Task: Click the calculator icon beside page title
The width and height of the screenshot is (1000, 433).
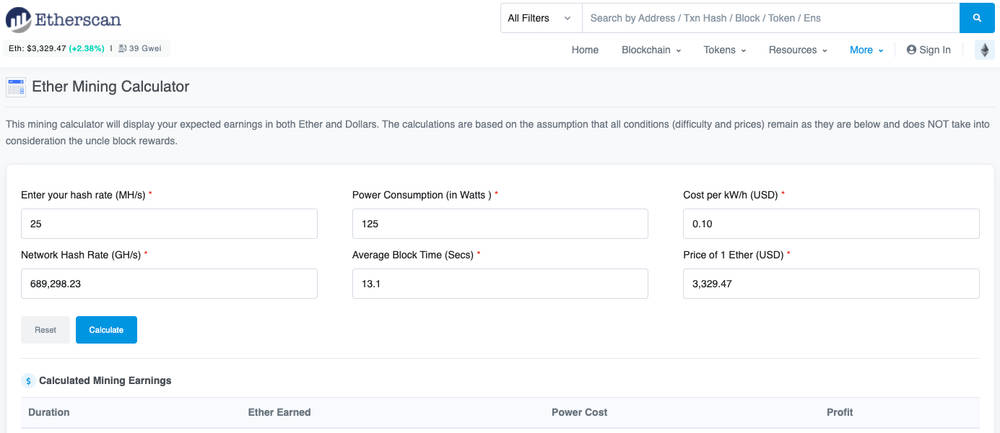Action: (x=16, y=87)
